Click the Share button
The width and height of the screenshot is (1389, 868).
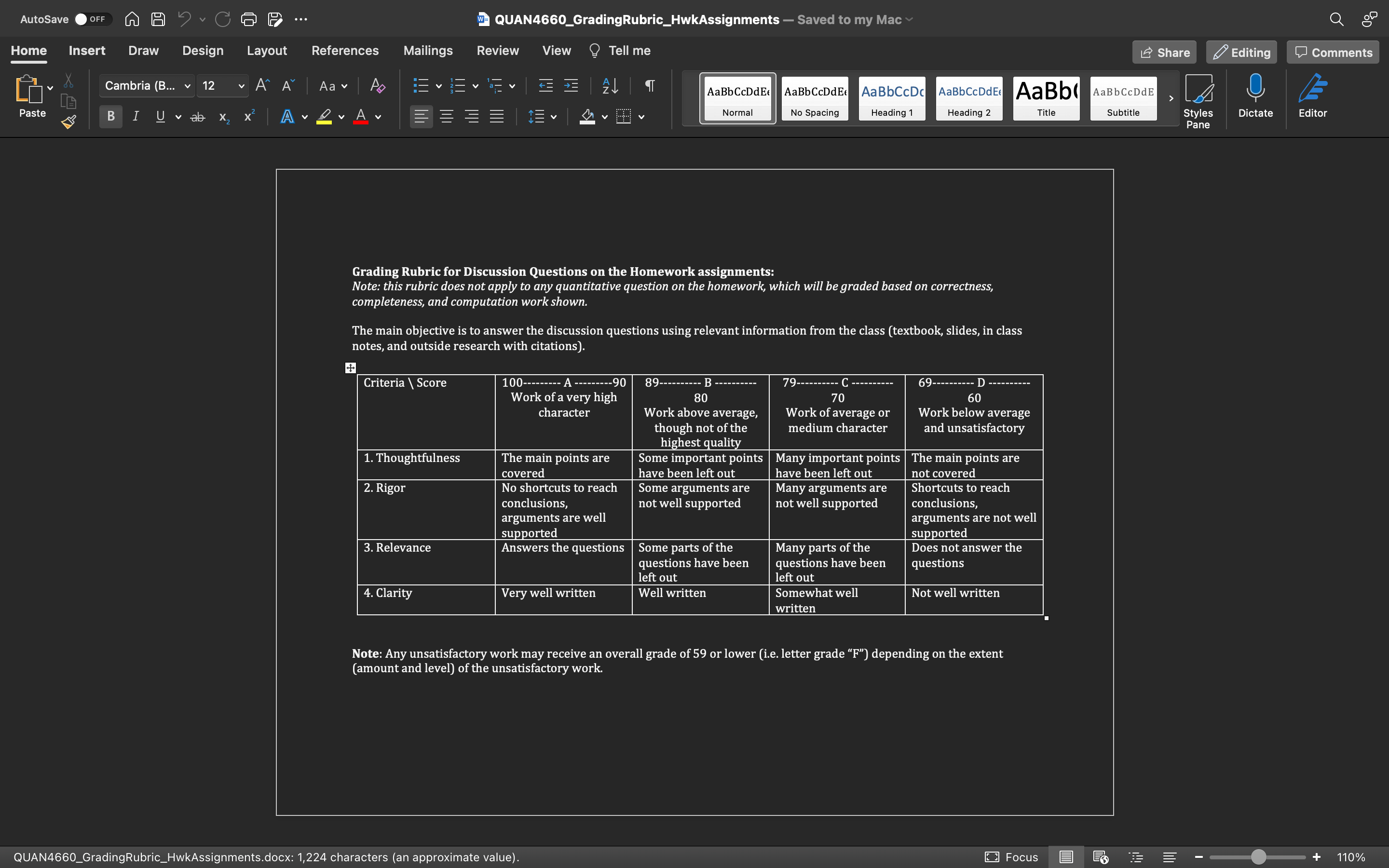[x=1164, y=52]
